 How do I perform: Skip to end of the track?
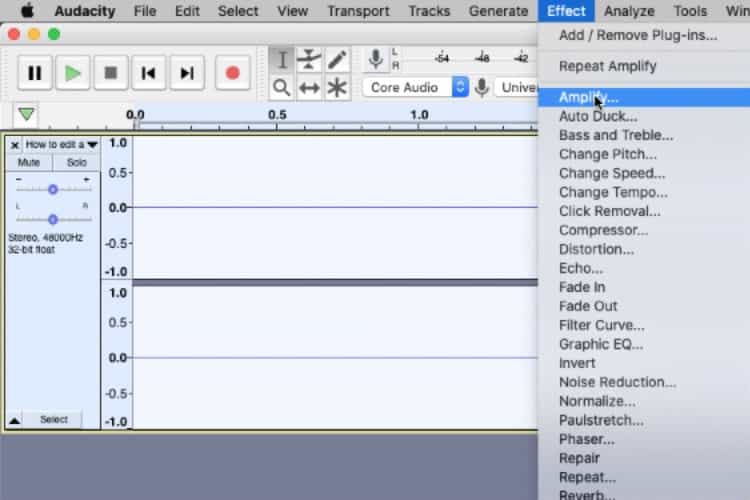(x=187, y=73)
